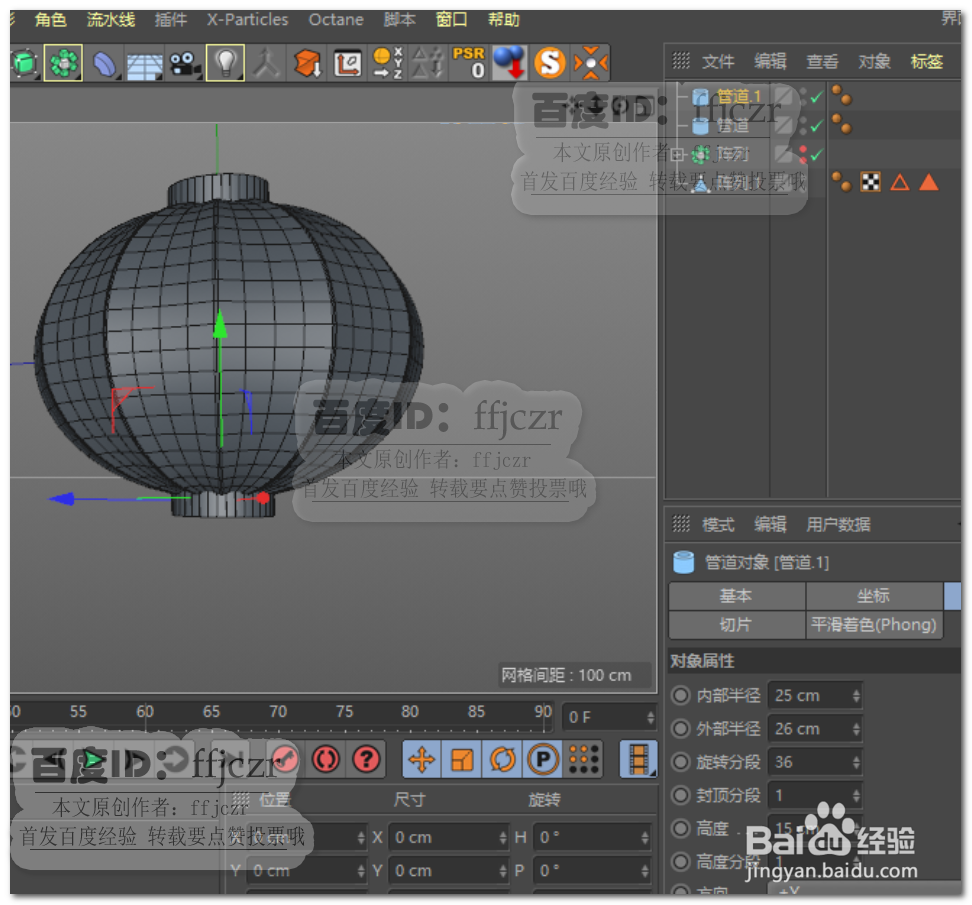Click the grey triangles arrange icon

tap(428, 63)
